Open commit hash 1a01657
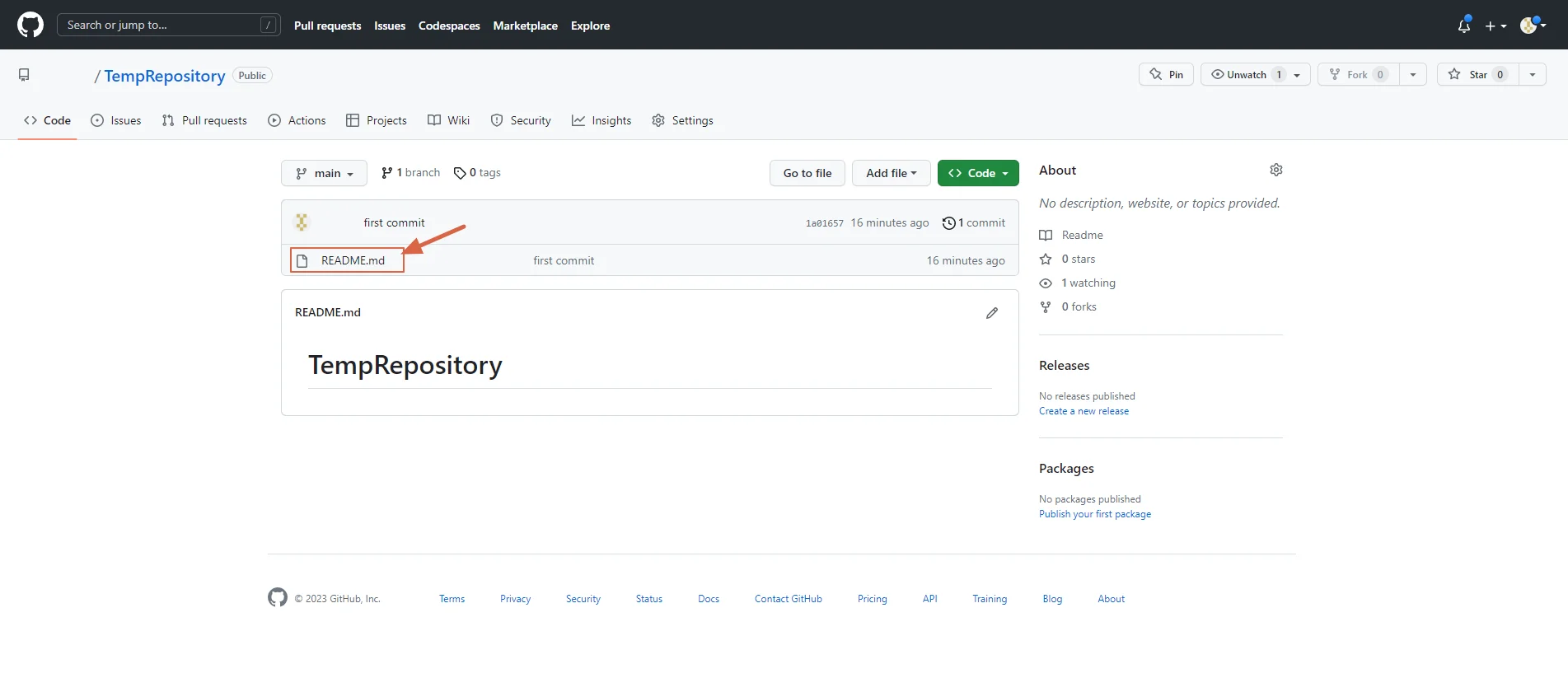 click(x=825, y=223)
